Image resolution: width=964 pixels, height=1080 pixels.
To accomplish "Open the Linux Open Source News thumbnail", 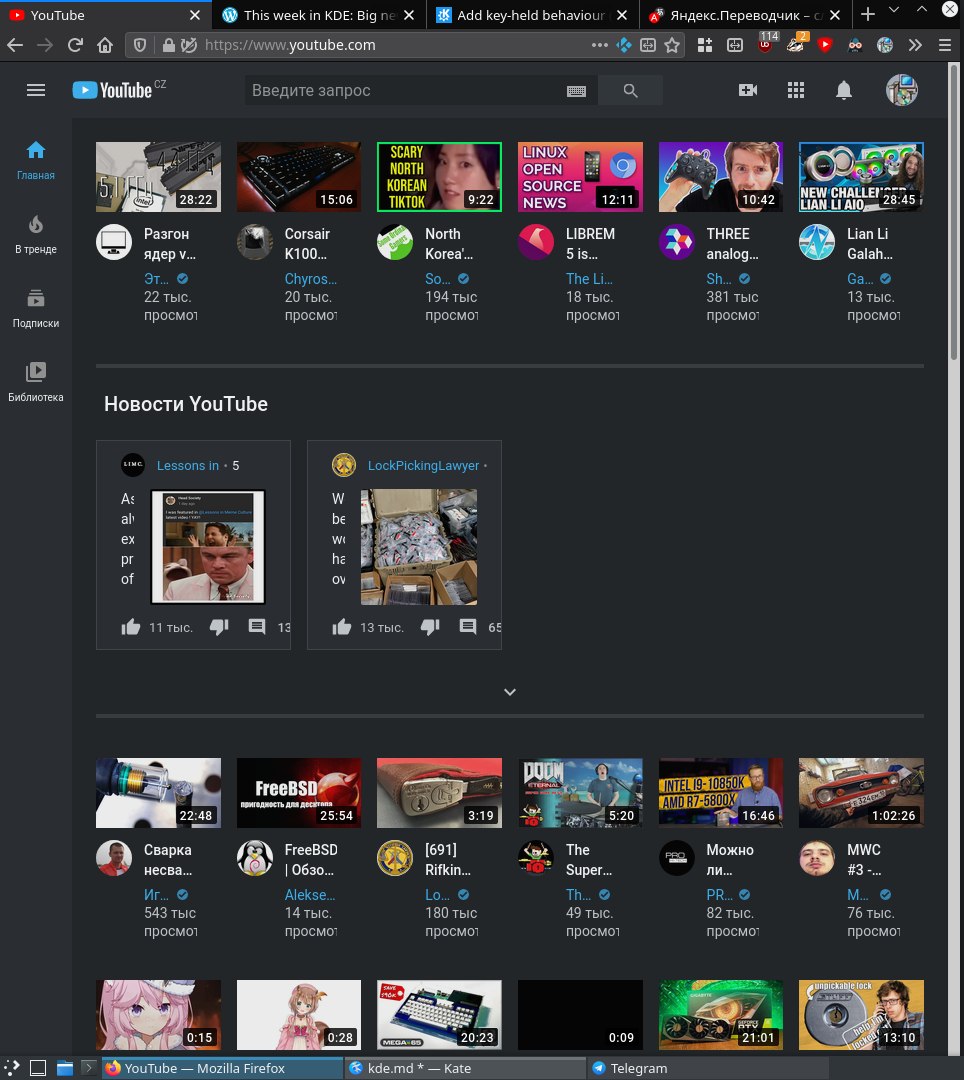I will coord(580,177).
